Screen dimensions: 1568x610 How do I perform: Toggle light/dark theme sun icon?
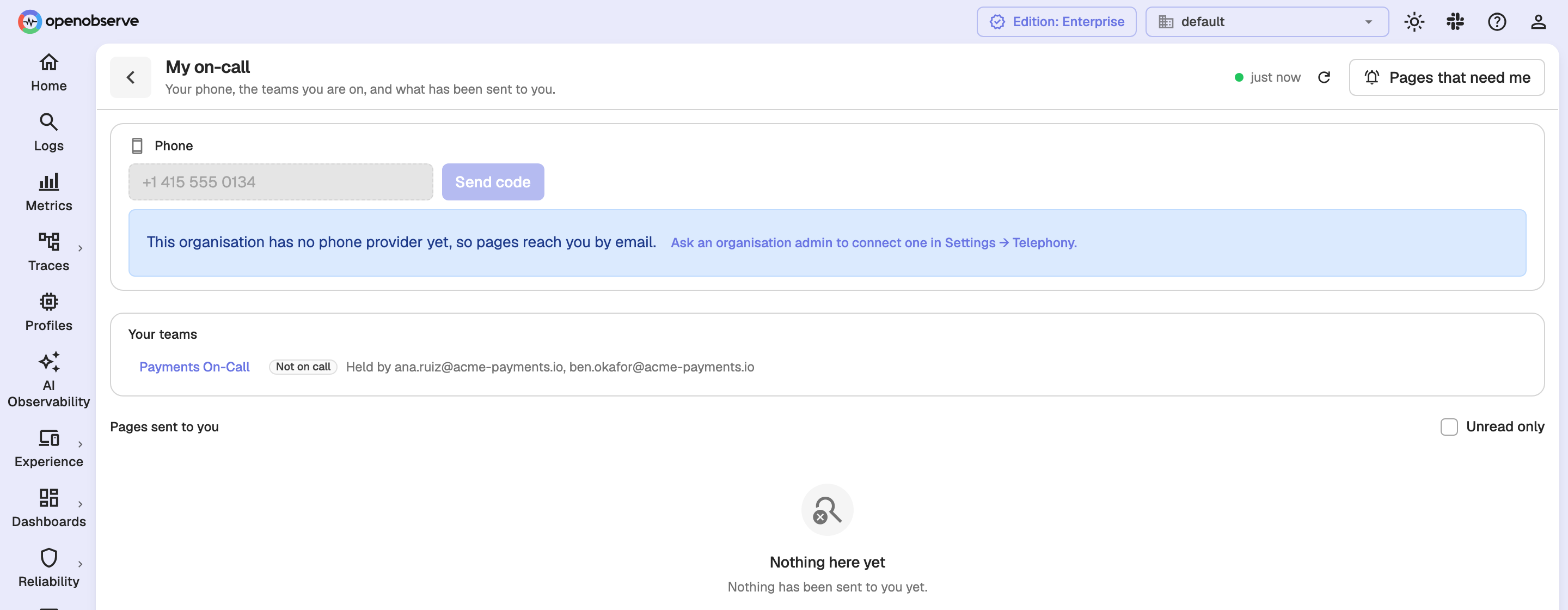pyautogui.click(x=1414, y=22)
